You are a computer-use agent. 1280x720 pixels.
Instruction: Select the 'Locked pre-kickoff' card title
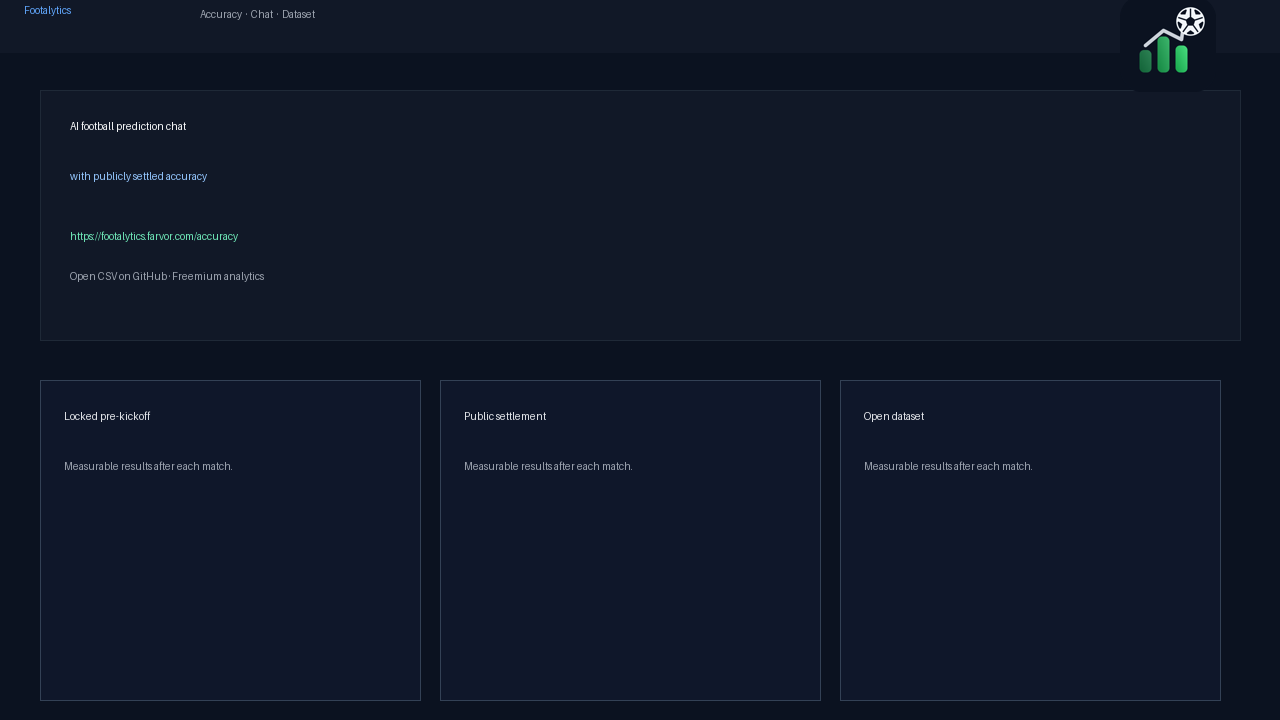pos(107,416)
